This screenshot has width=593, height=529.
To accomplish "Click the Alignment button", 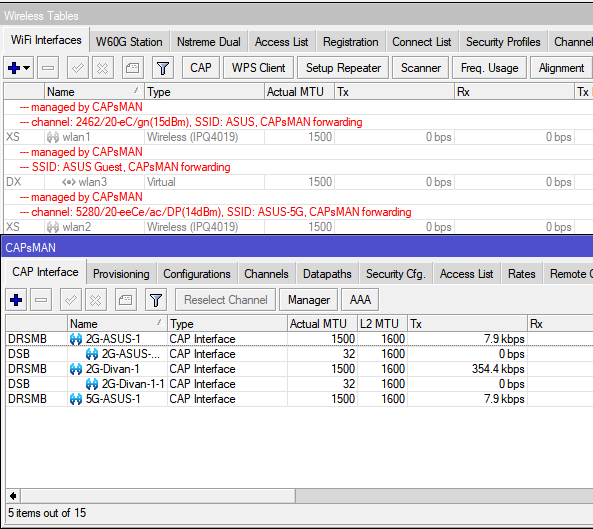I will pos(561,68).
